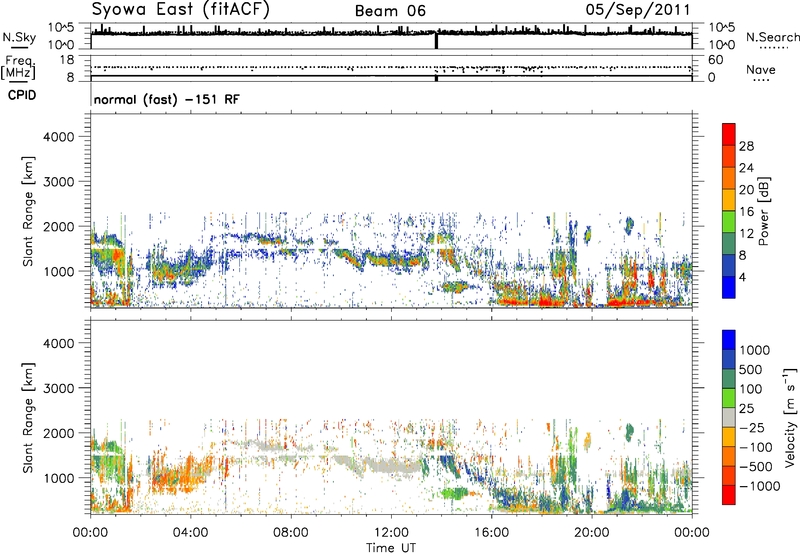The height and width of the screenshot is (554, 800).
Task: Click the 'Freq. [MHz]' axis label
Action: click(18, 67)
